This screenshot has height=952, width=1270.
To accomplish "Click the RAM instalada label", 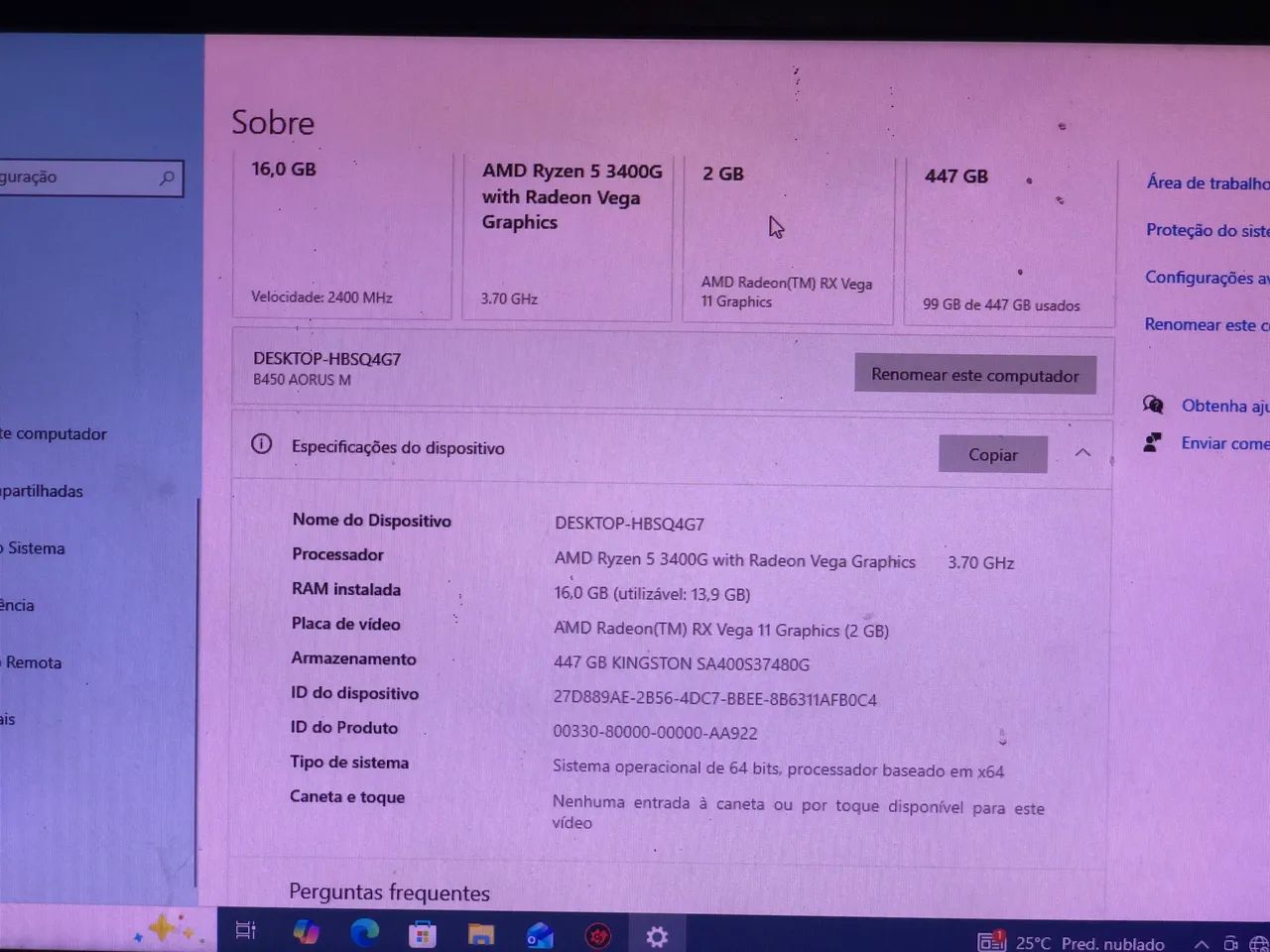I will (x=346, y=589).
